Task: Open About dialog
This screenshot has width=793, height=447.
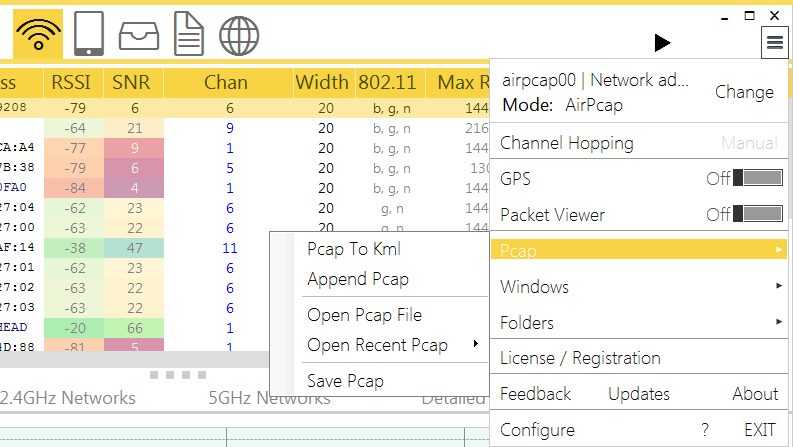Action: click(755, 394)
